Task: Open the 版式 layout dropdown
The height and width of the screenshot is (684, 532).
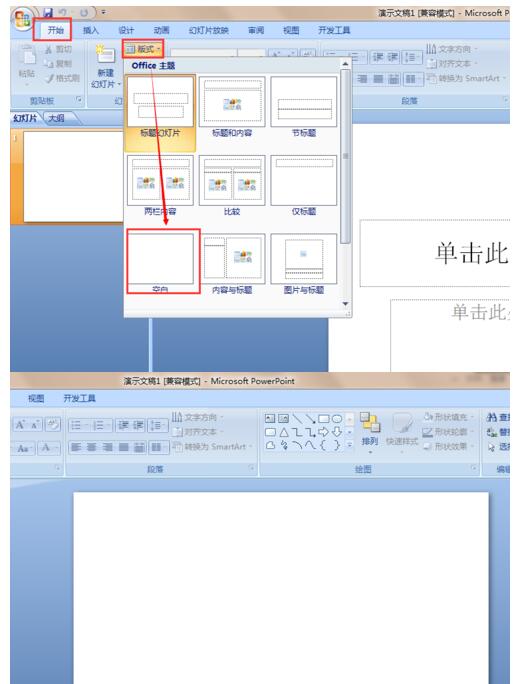Action: [x=143, y=49]
